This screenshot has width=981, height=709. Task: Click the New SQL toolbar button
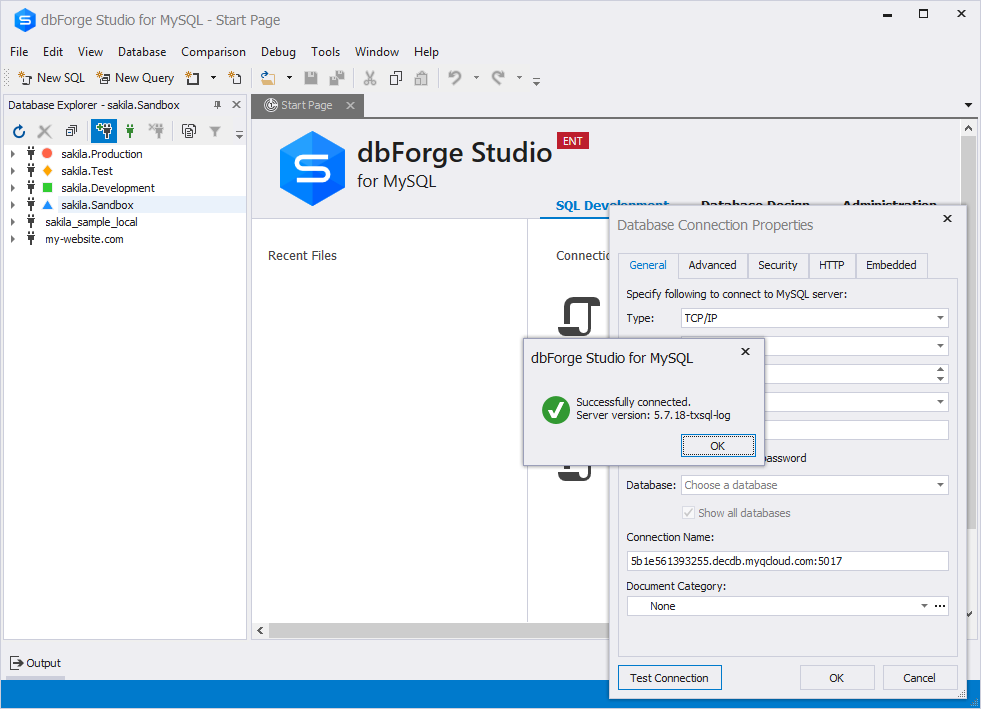tap(51, 78)
